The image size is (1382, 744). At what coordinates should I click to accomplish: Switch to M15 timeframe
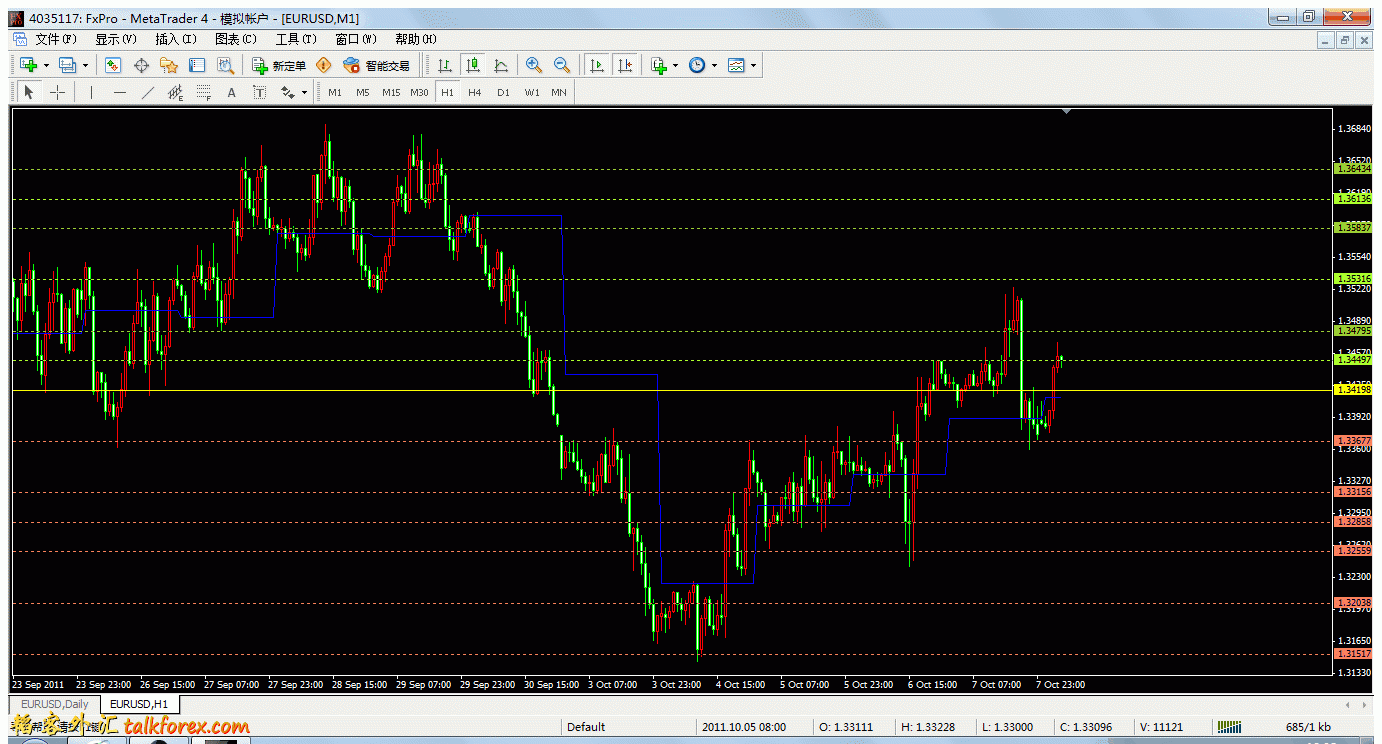(391, 92)
